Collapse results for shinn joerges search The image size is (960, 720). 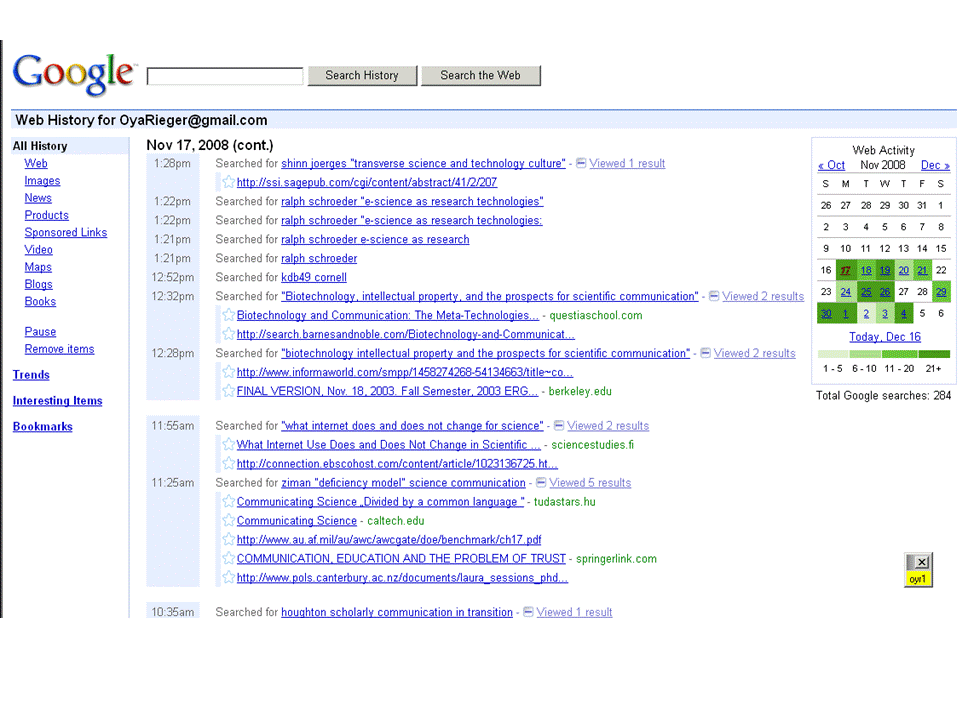coord(581,163)
